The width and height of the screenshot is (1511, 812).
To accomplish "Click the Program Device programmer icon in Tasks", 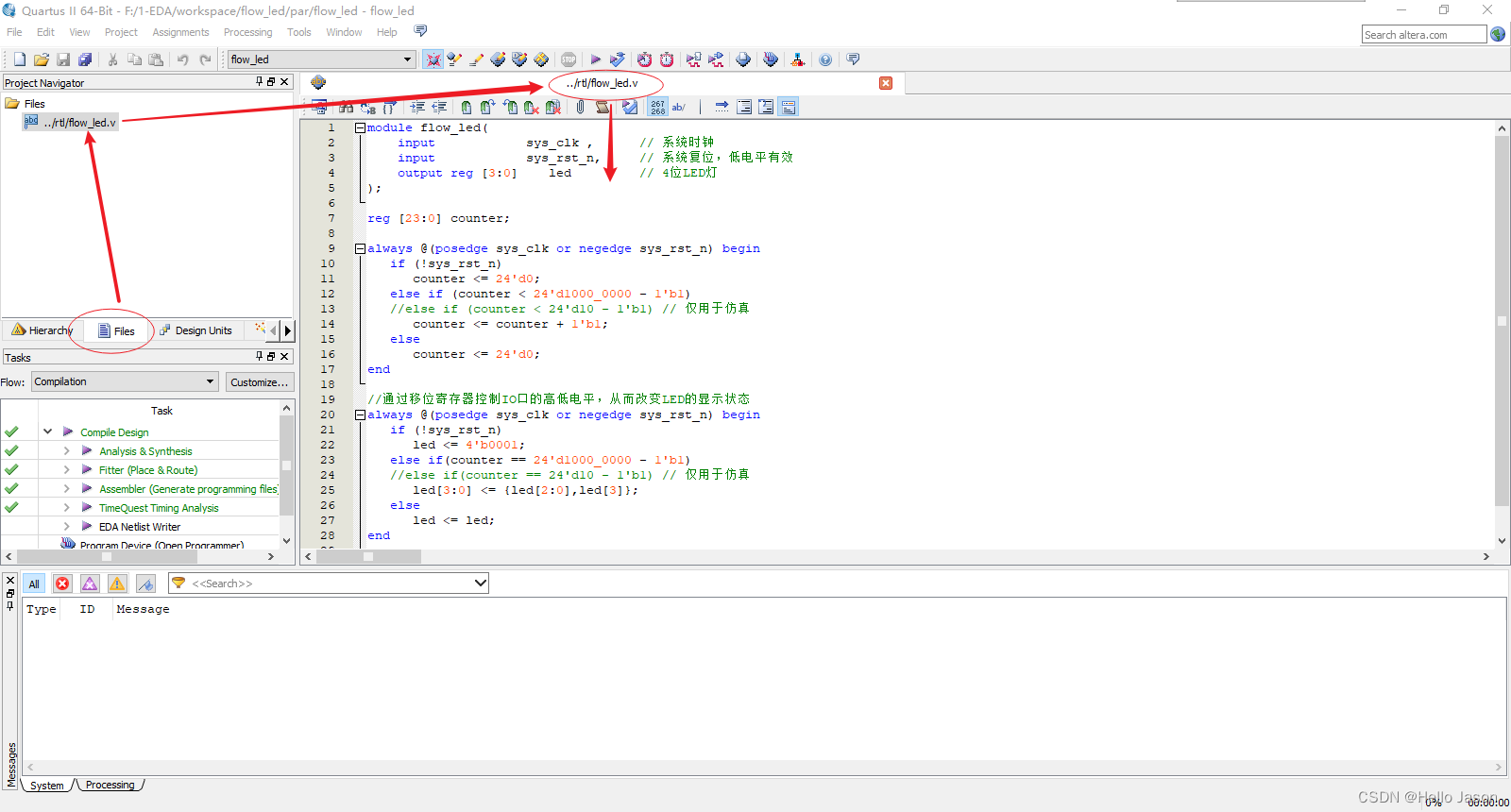I will [68, 544].
